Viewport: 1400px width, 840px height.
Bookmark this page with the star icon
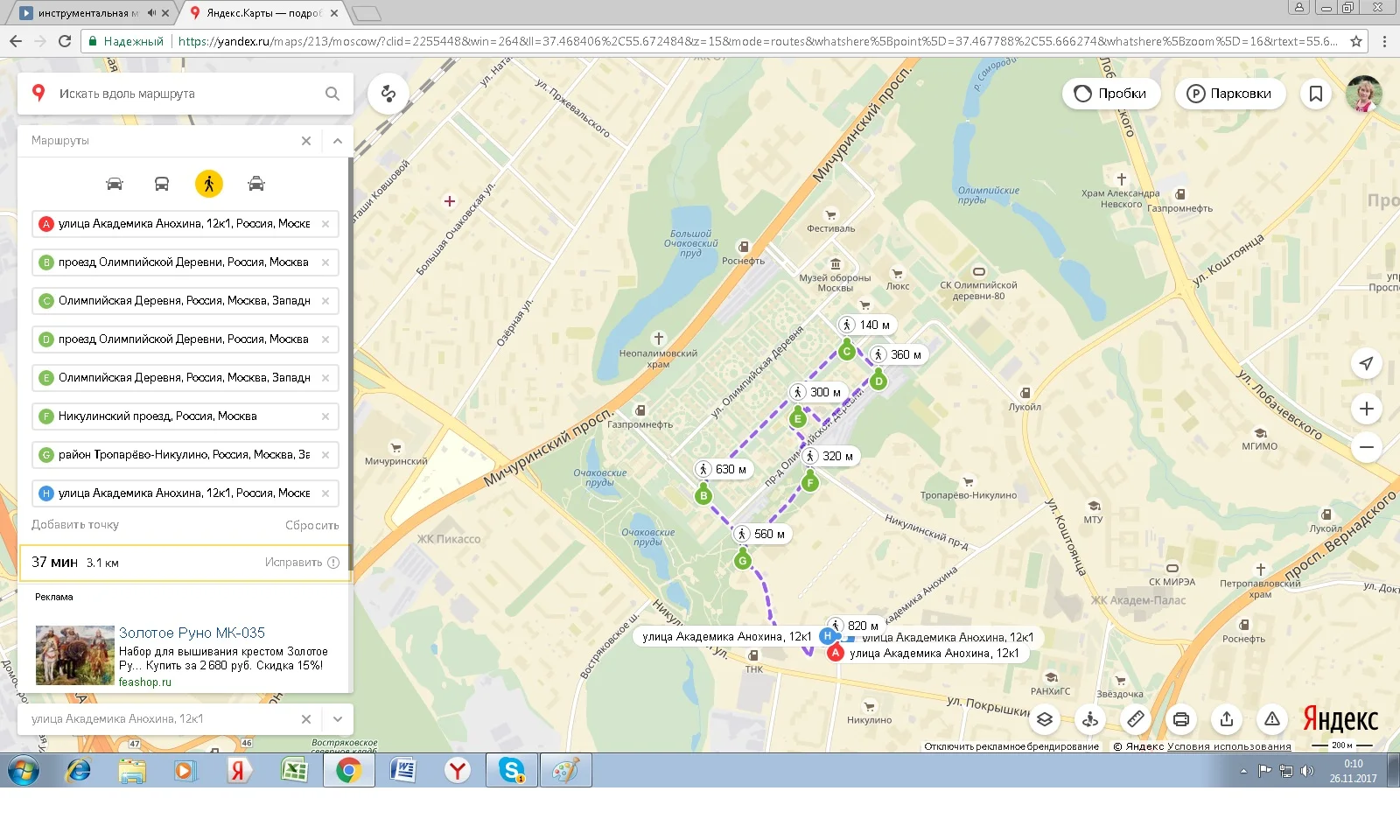(x=1356, y=41)
